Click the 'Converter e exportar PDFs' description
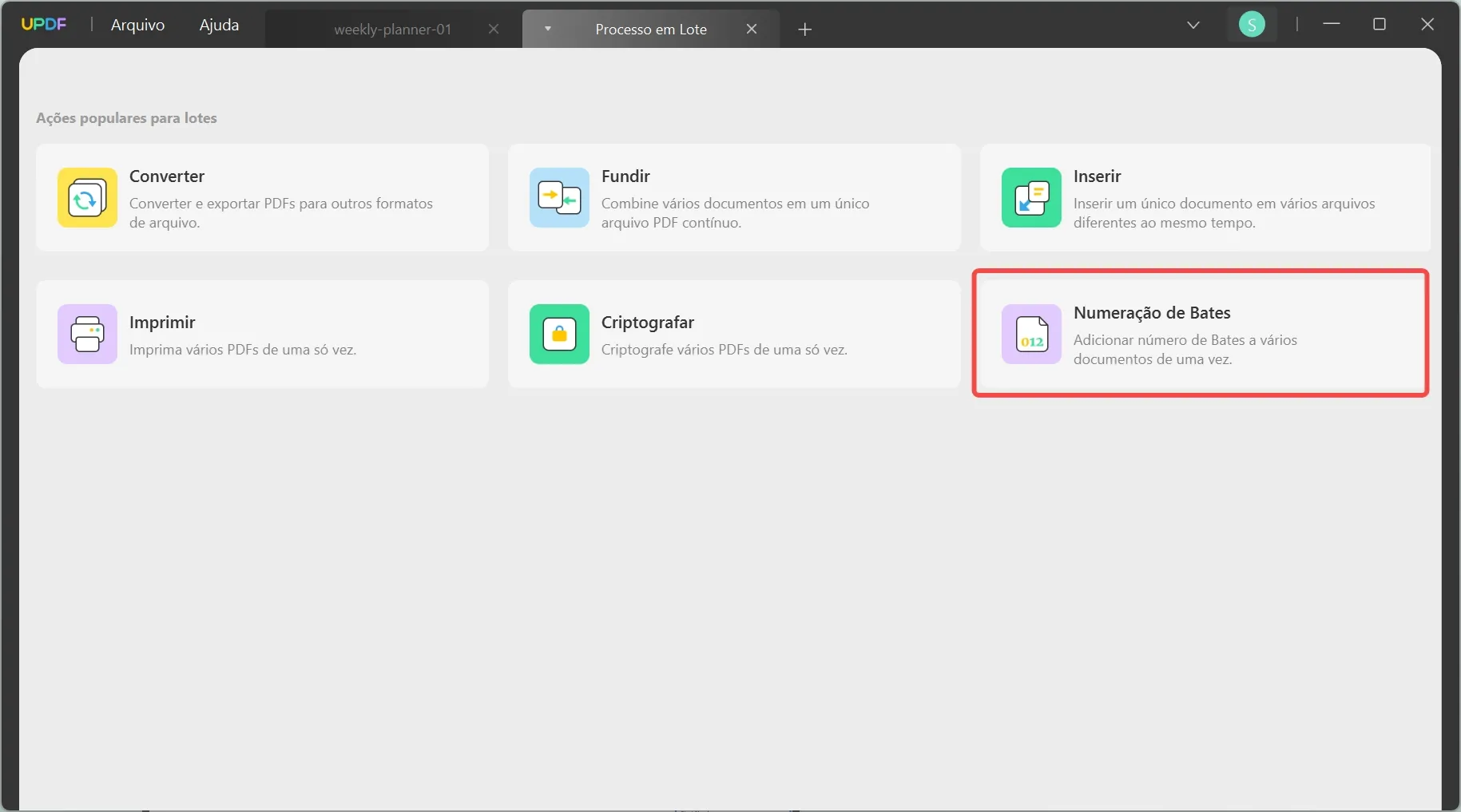 (x=281, y=213)
